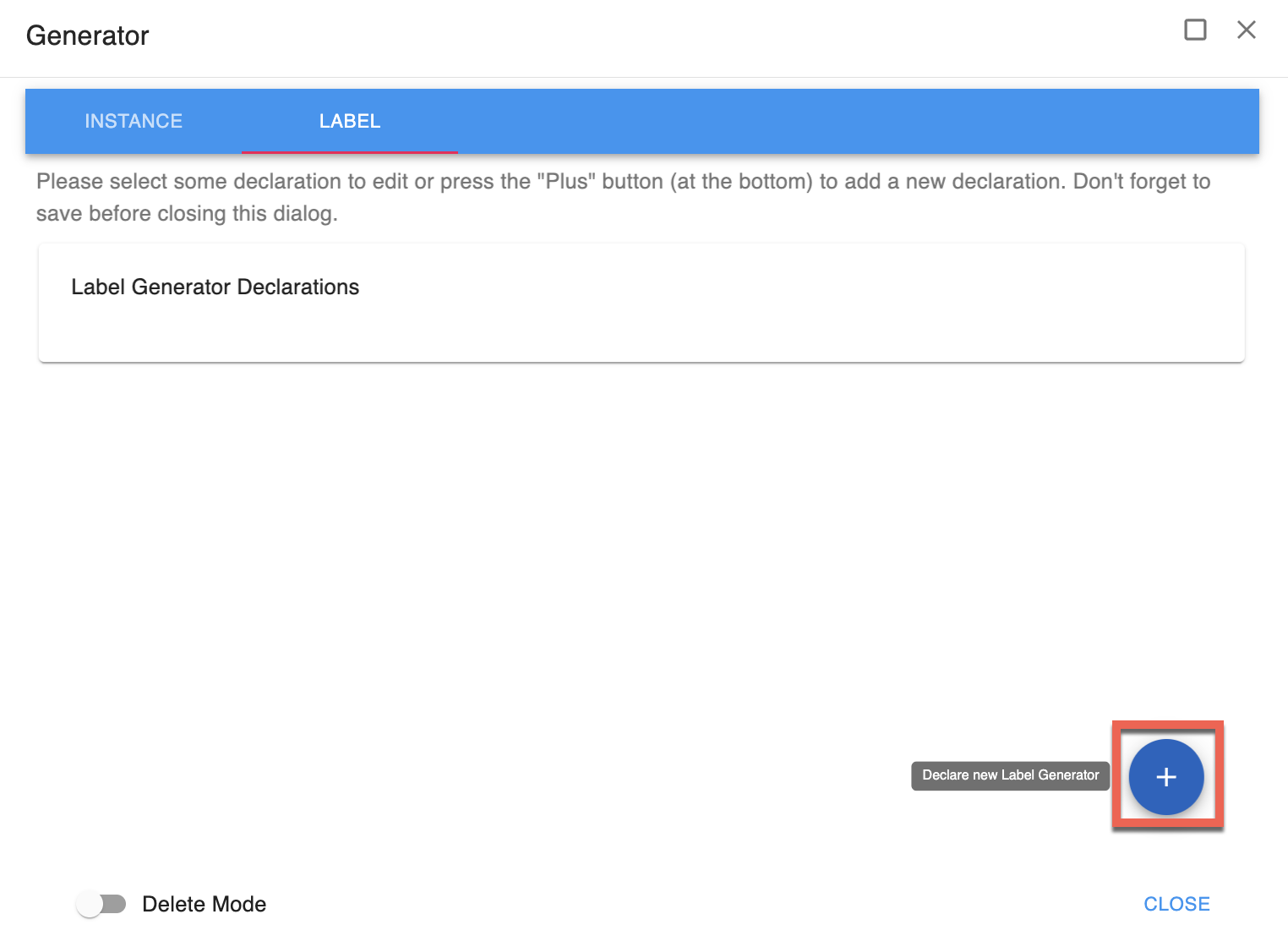Close the dialog with the X icon
Screen dimensions: 1288x947
[1246, 30]
